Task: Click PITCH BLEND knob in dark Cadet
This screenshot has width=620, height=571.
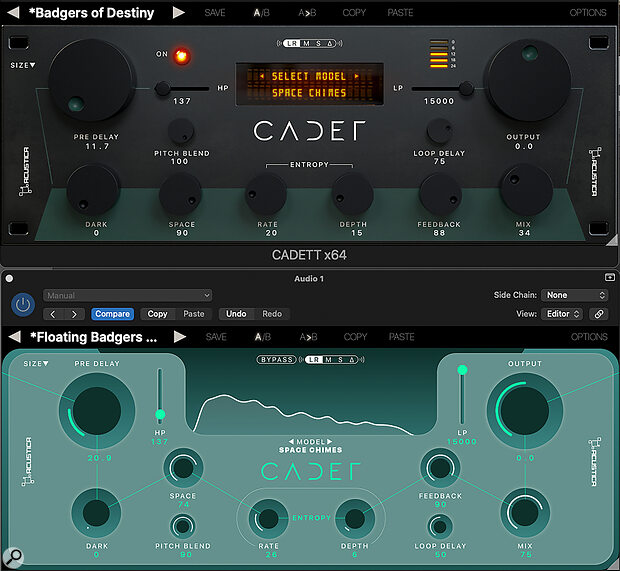Action: pos(181,131)
